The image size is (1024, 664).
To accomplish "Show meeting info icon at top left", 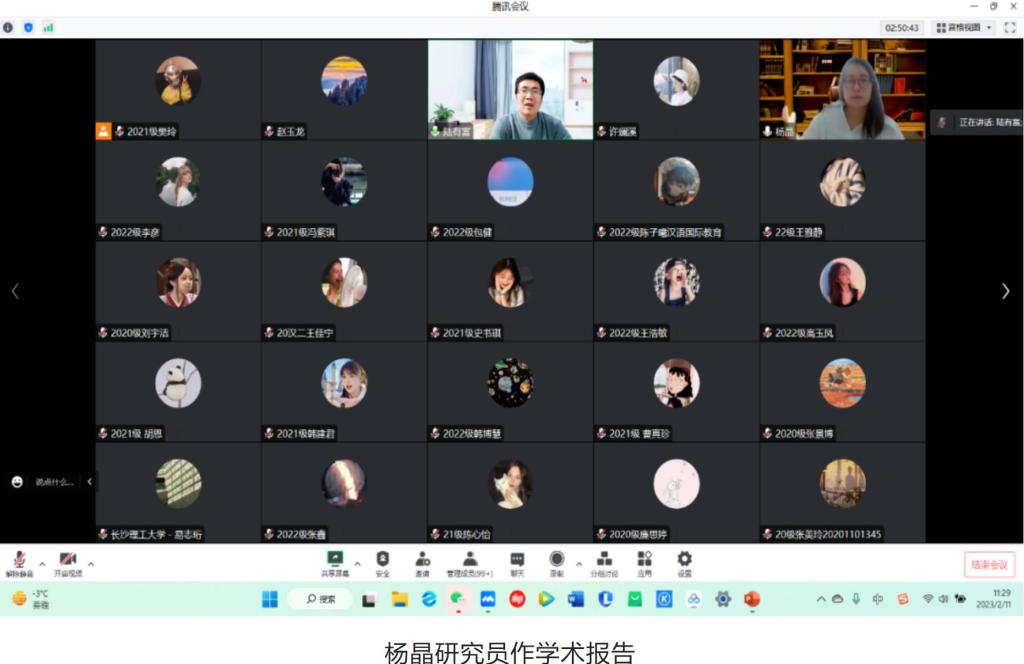I will 8,27.
